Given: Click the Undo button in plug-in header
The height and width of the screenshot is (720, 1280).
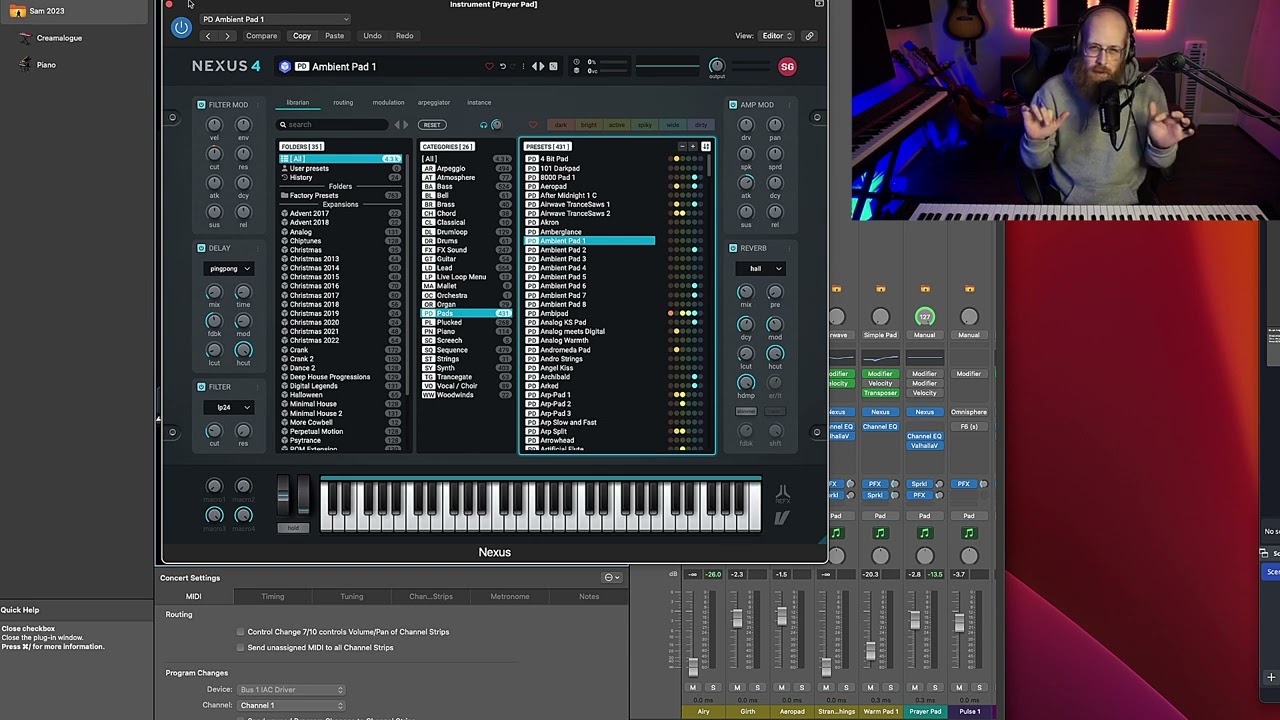Looking at the screenshot, I should pyautogui.click(x=372, y=36).
